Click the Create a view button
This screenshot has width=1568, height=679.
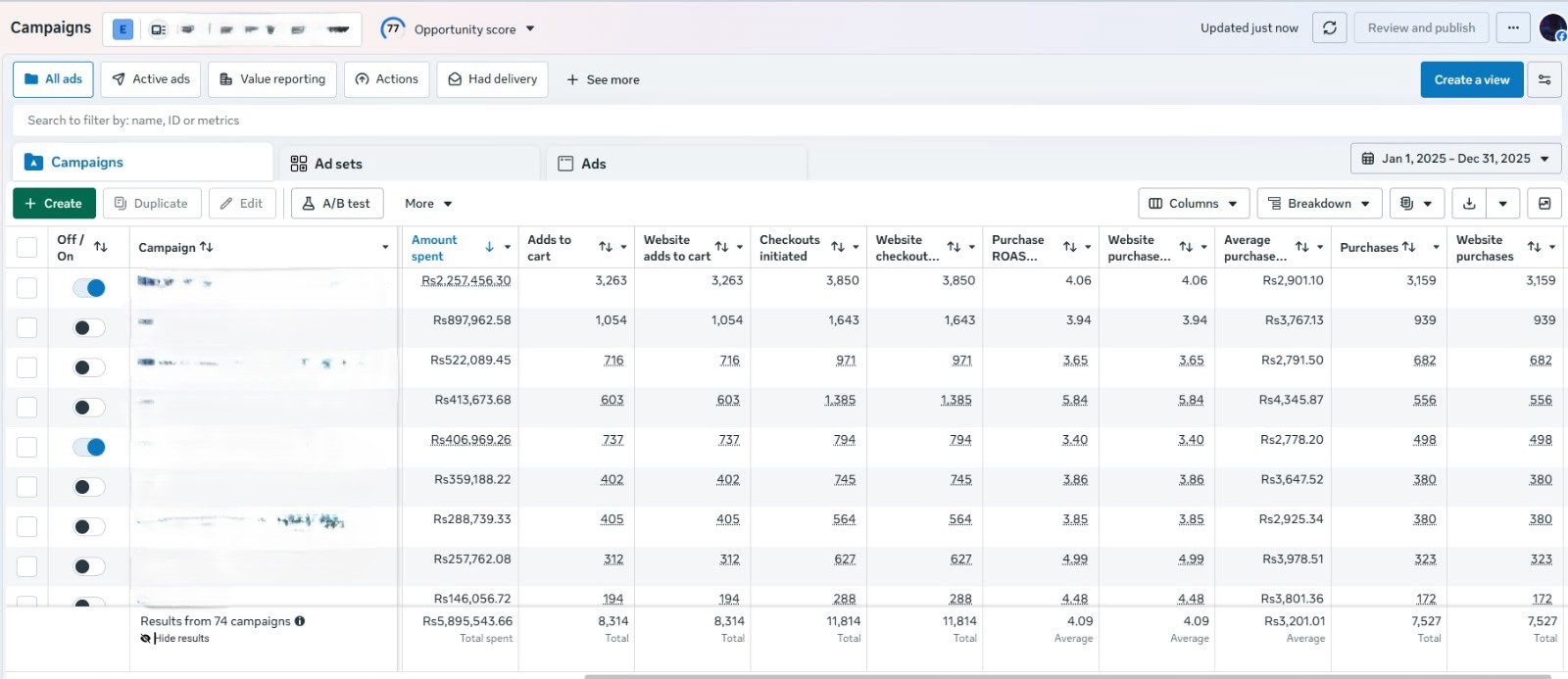click(1472, 79)
